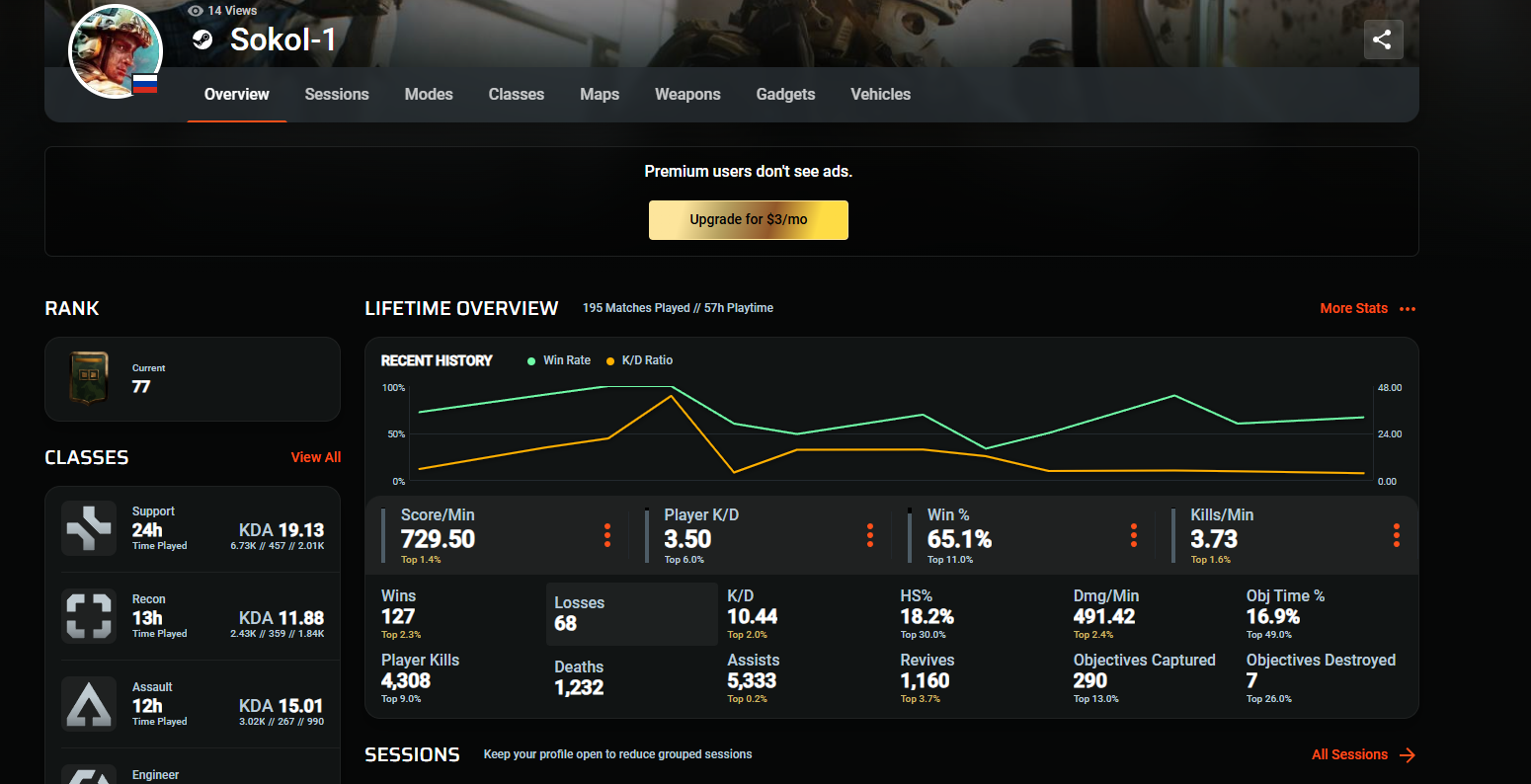1531x784 pixels.
Task: Toggle the Win Rate chart legend
Action: coord(559,360)
